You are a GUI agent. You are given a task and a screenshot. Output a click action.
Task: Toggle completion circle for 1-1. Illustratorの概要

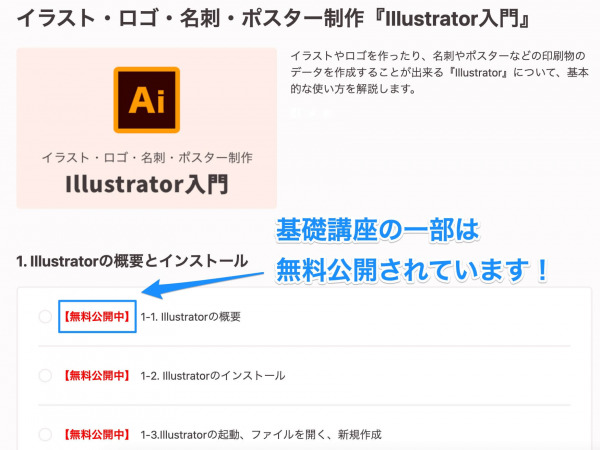[45, 316]
